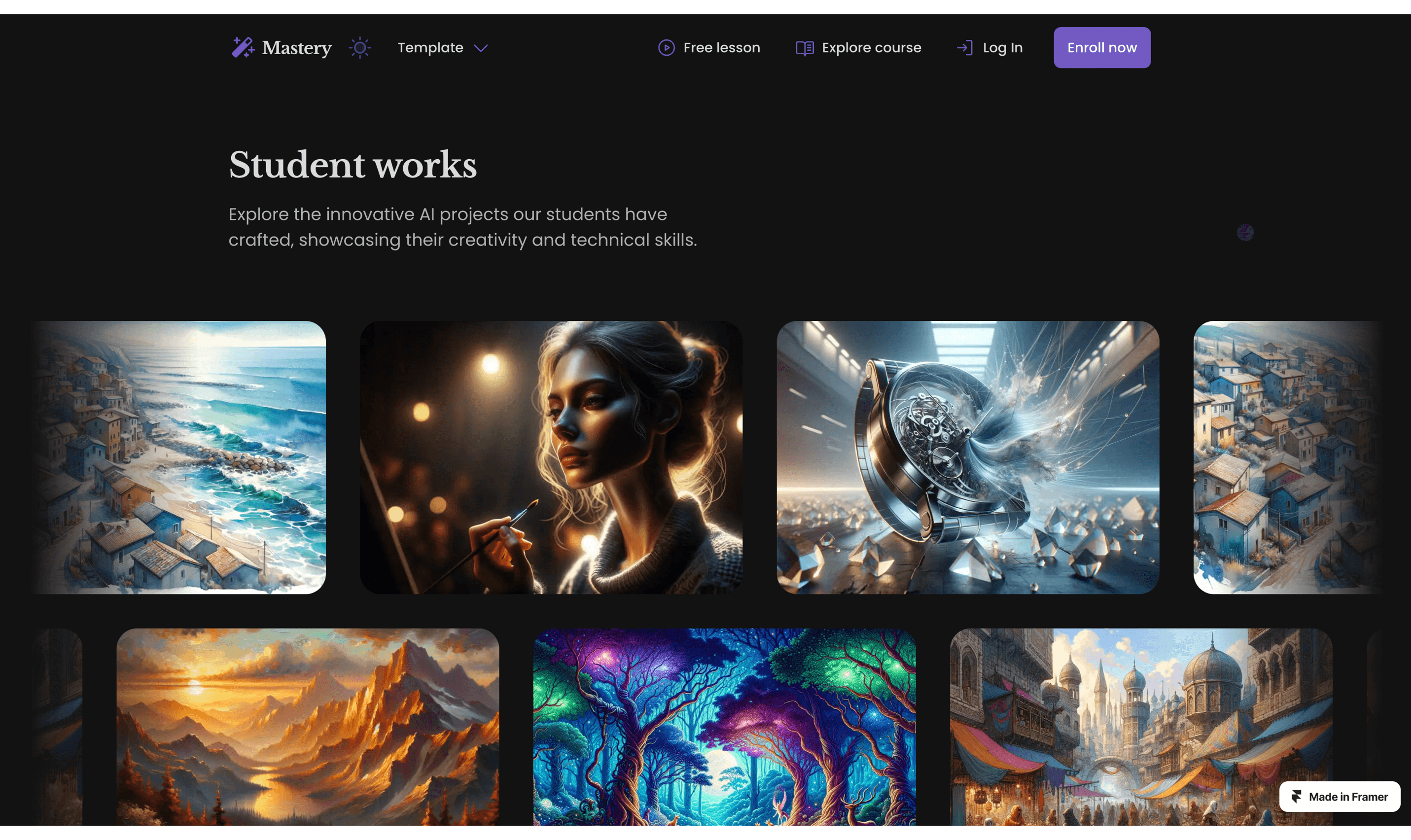Open the woman painter portrait artwork
Screen dimensions: 1411x840
point(551,457)
